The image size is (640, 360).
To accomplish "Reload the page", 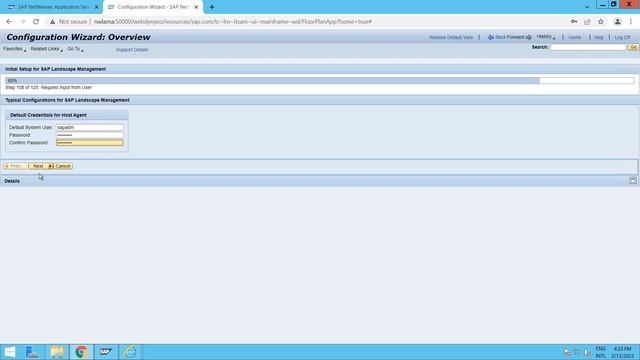I will (x=36, y=22).
